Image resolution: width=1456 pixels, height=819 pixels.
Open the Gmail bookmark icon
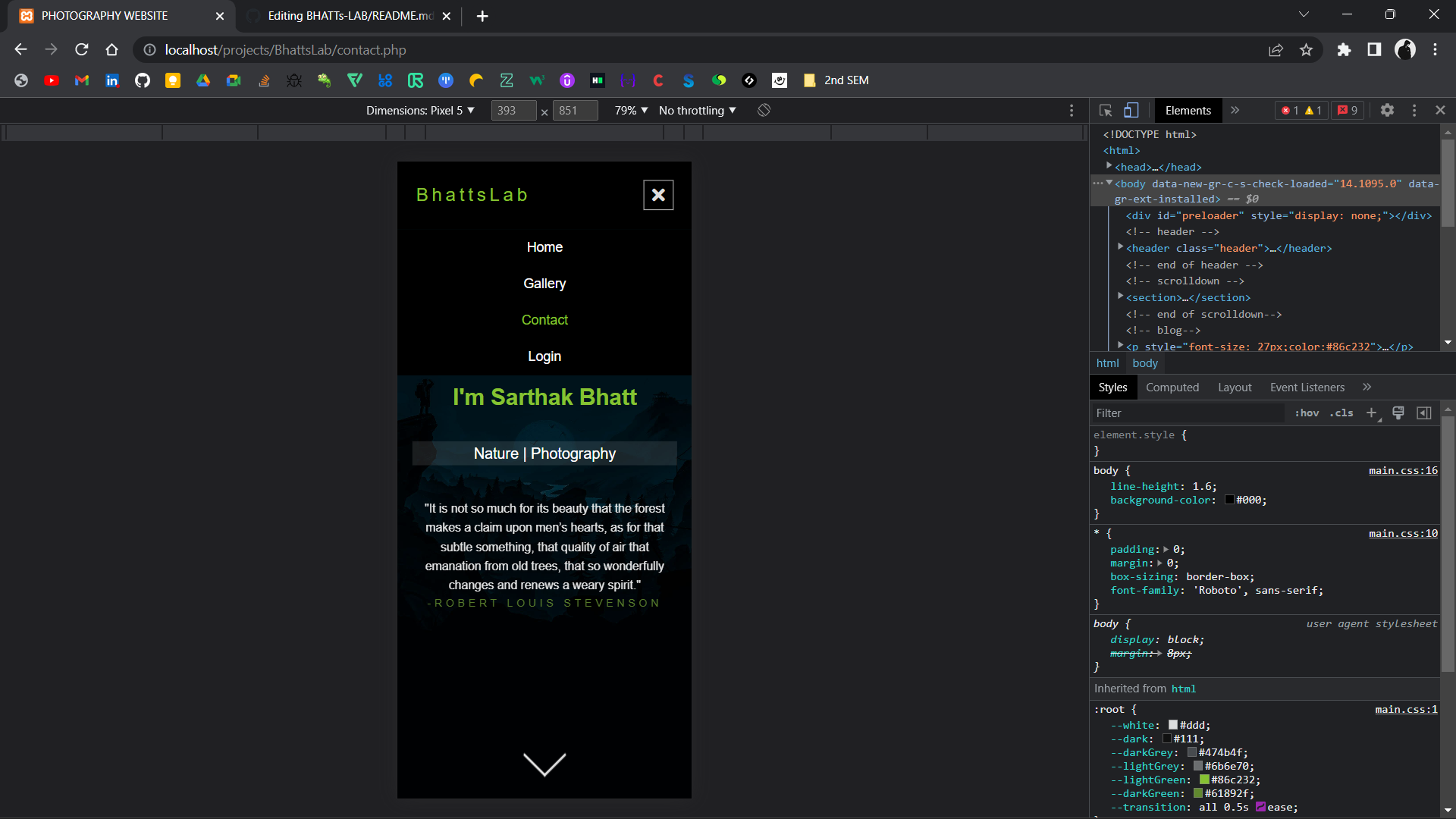[82, 80]
